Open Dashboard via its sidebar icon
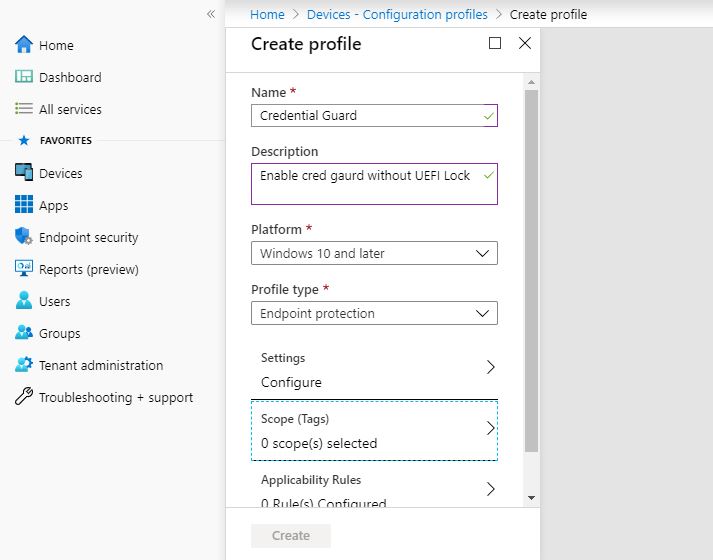This screenshot has height=560, width=713. [x=24, y=77]
